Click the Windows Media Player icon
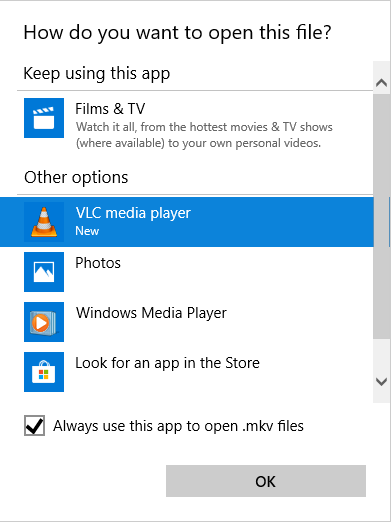Image resolution: width=391 pixels, height=522 pixels. click(44, 322)
